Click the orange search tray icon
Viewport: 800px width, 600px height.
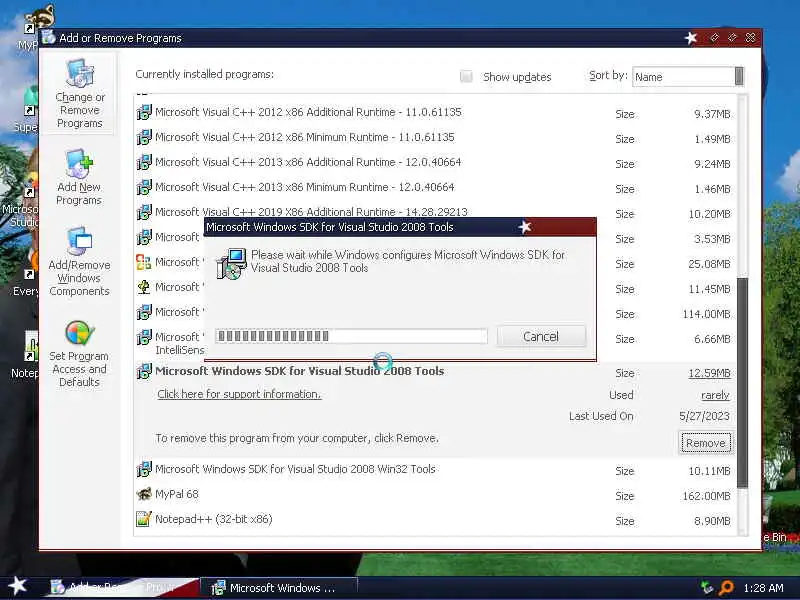click(x=726, y=588)
